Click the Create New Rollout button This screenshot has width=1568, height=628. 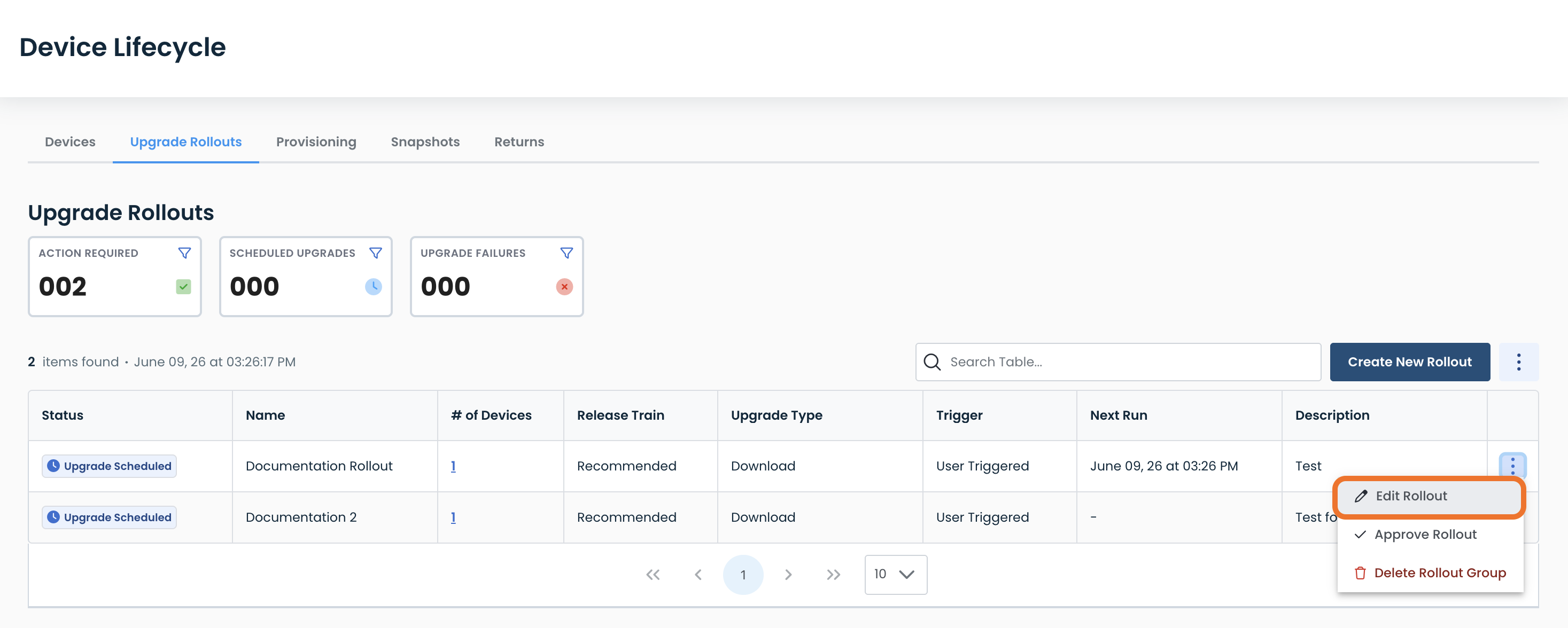[1410, 362]
